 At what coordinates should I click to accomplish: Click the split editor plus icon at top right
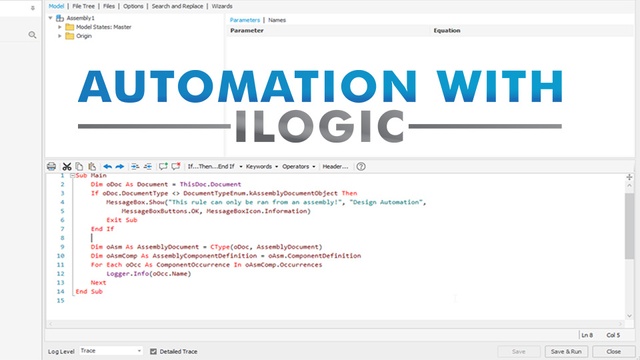click(x=629, y=177)
